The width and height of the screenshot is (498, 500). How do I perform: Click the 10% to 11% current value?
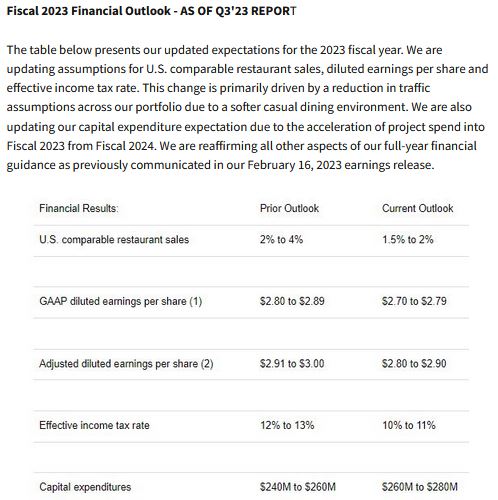pos(409,425)
